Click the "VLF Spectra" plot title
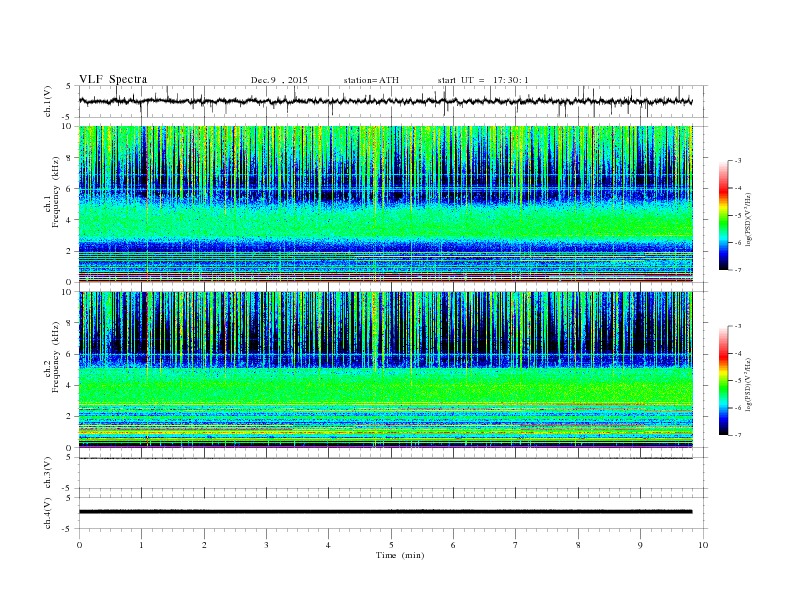Screen dimensions: 792x612 (113, 79)
